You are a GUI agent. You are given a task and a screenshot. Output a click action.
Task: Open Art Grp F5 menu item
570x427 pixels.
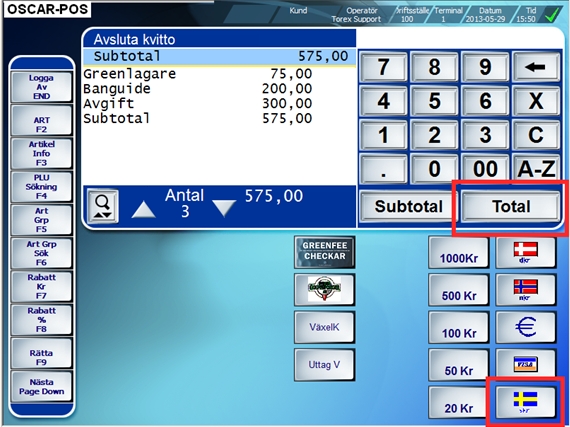tap(41, 220)
